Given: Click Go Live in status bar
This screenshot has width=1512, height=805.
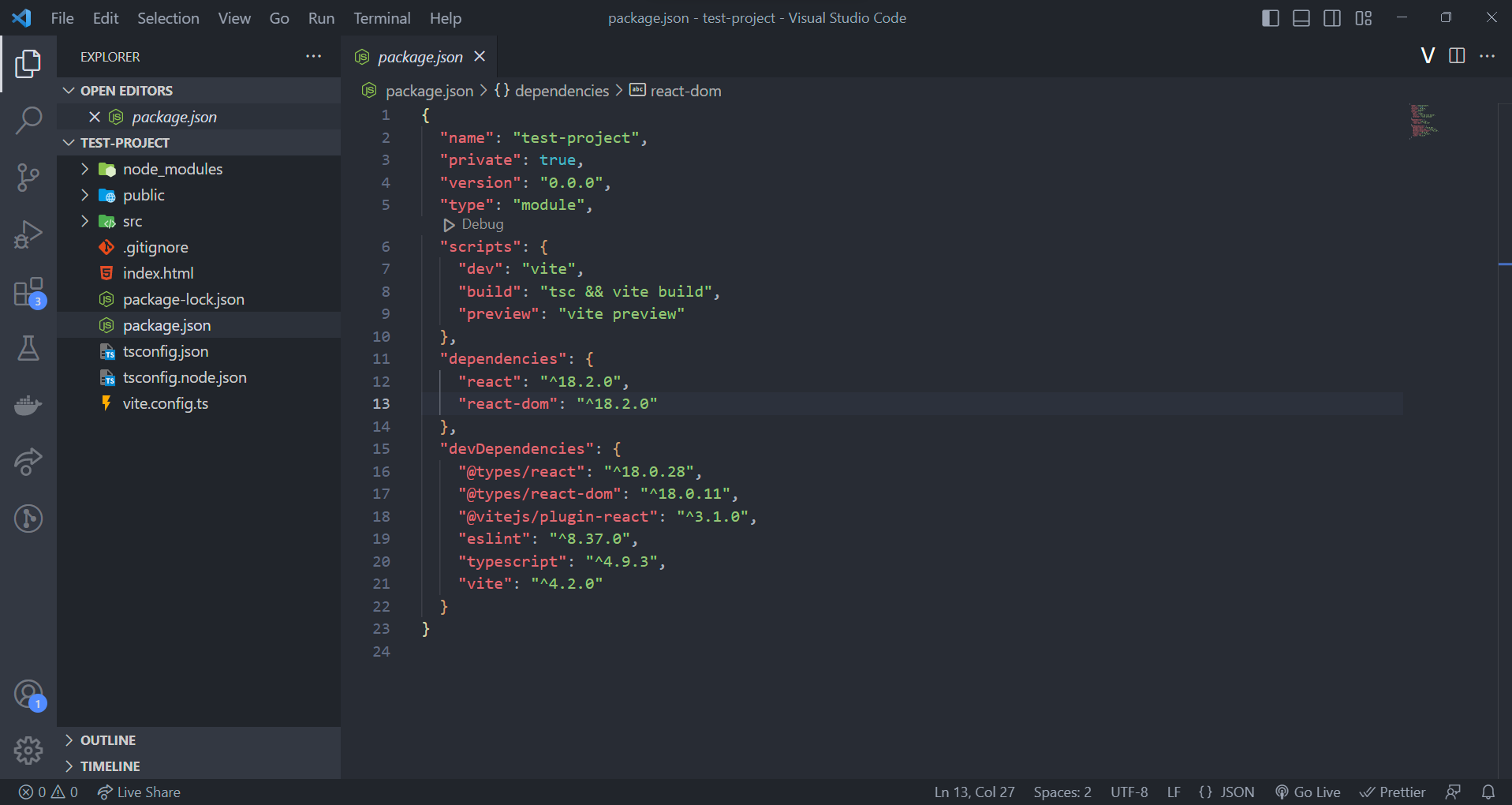Looking at the screenshot, I should [1308, 792].
